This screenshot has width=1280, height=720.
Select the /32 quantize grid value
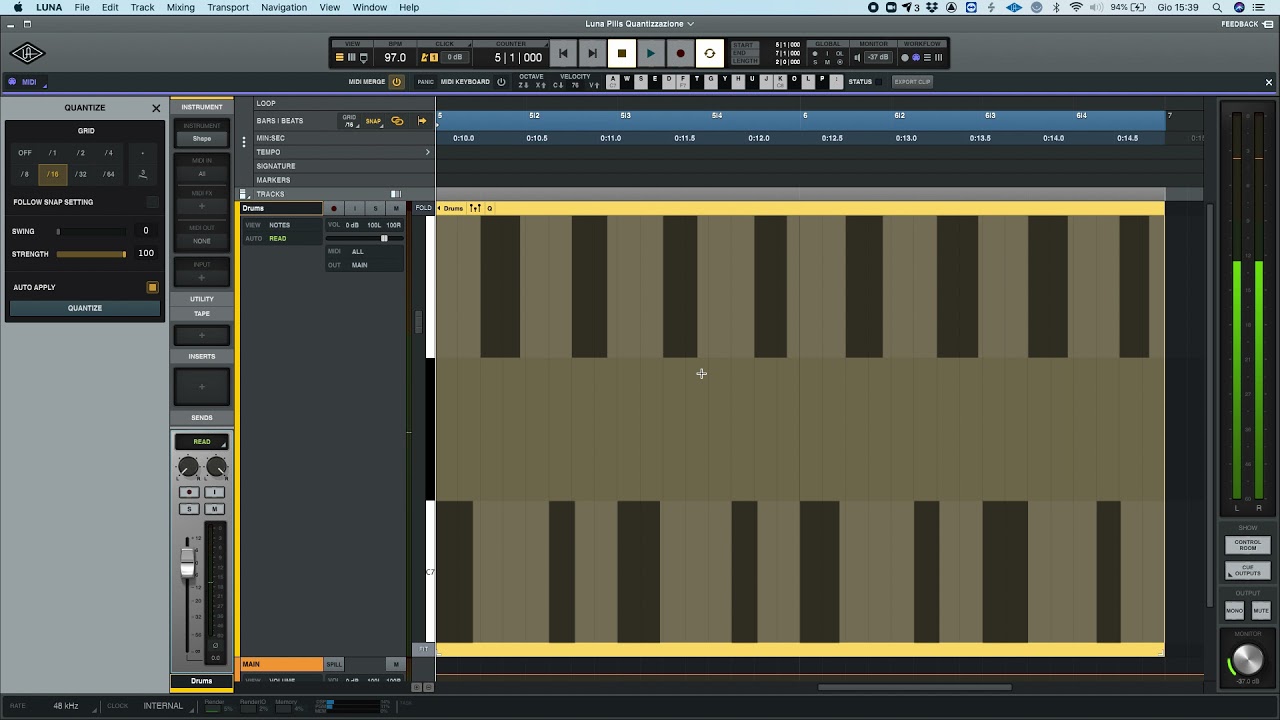81,174
